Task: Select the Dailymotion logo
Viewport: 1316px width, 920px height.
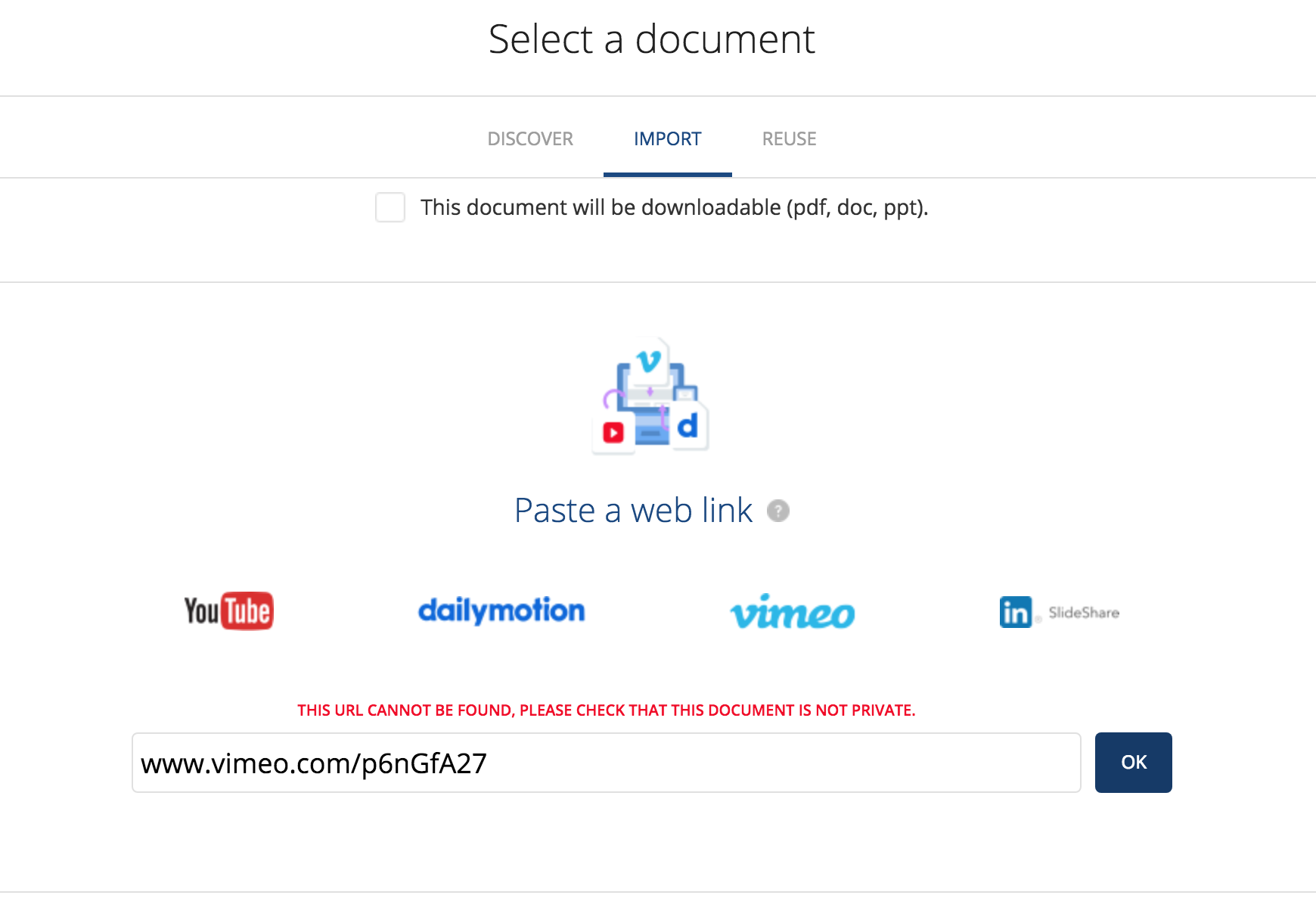Action: point(501,611)
